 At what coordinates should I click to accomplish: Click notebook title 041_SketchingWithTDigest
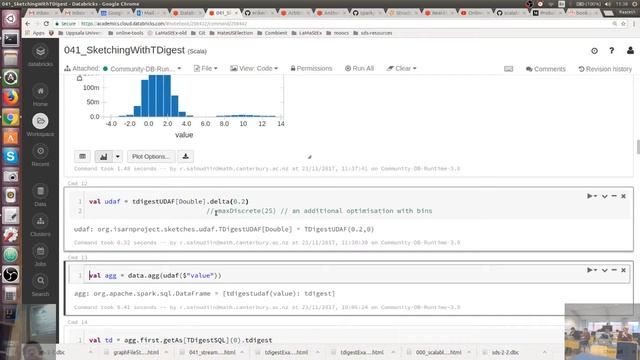click(x=124, y=50)
